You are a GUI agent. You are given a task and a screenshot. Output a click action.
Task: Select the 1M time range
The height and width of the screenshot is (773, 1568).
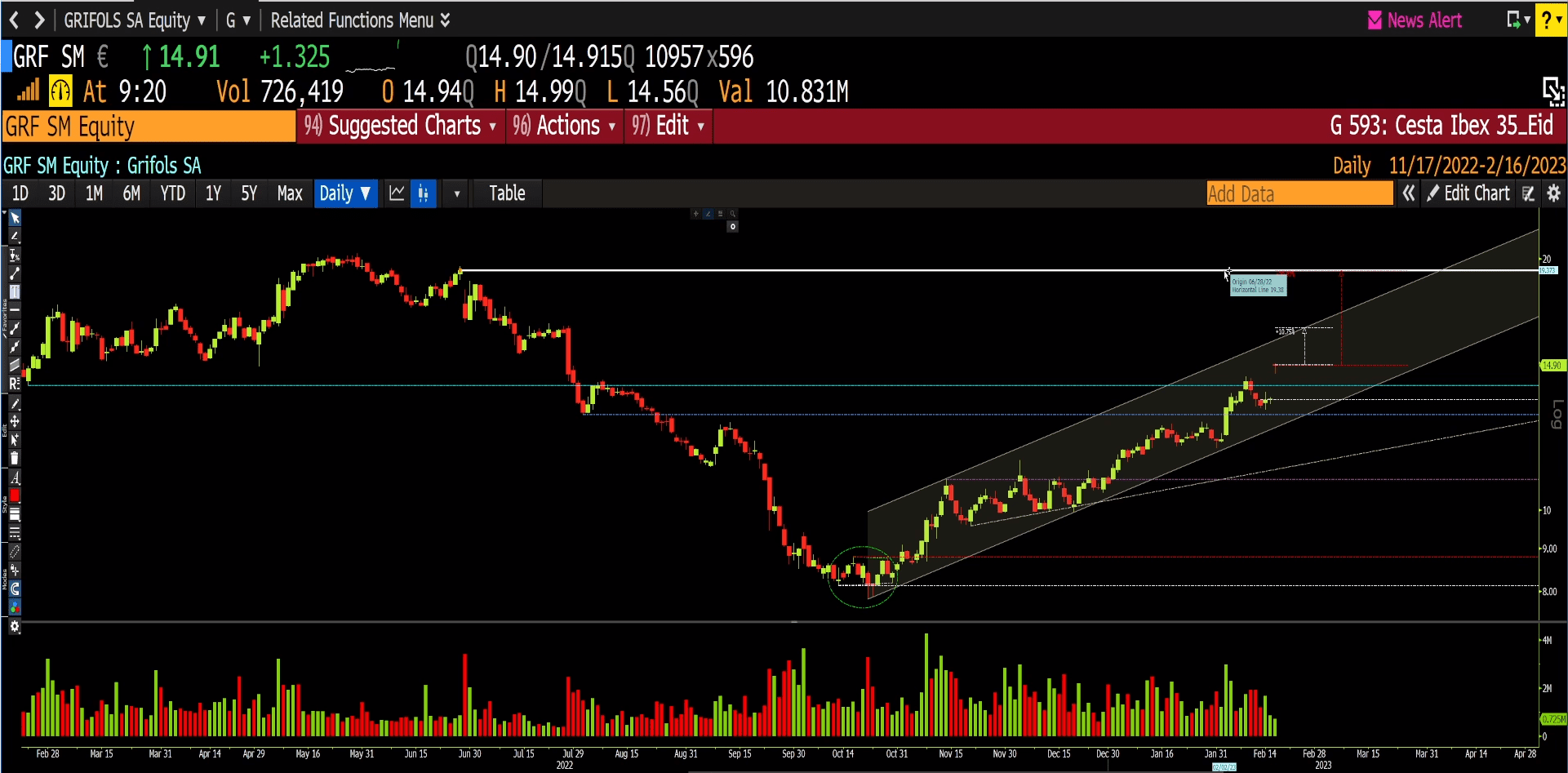(94, 193)
